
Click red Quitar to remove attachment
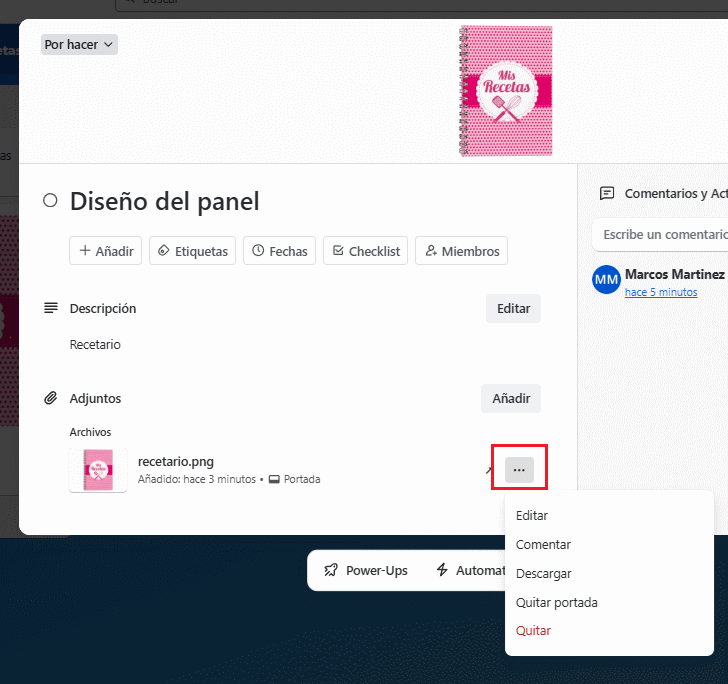click(x=533, y=631)
